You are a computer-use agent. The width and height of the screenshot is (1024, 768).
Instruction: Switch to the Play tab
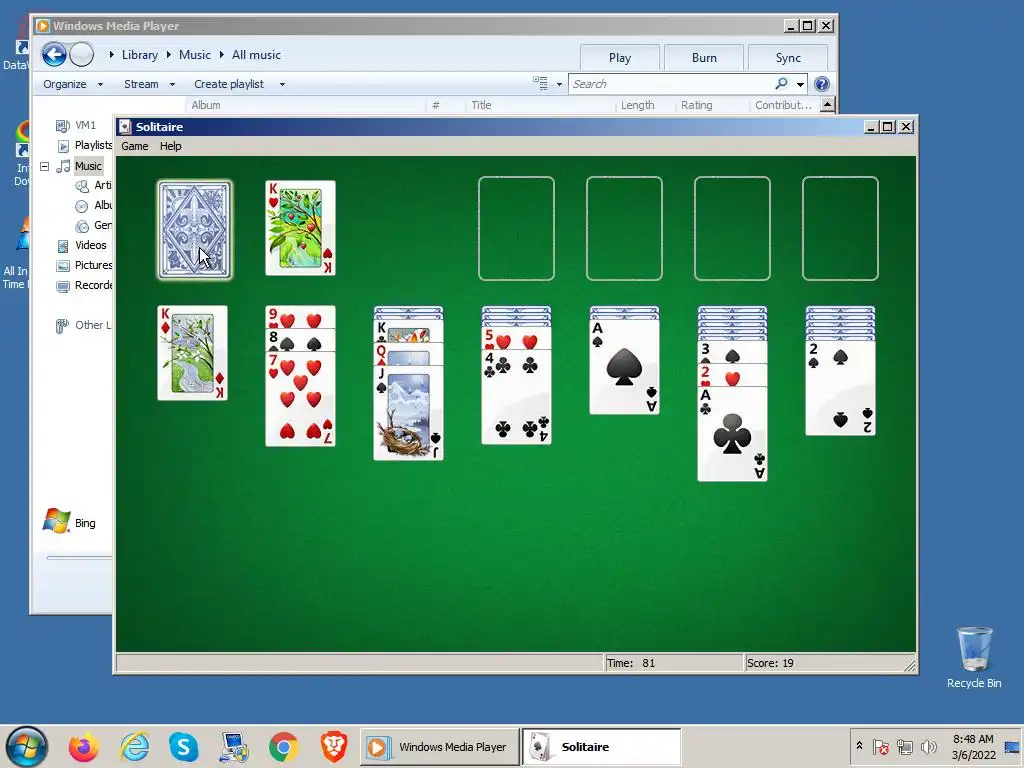620,57
